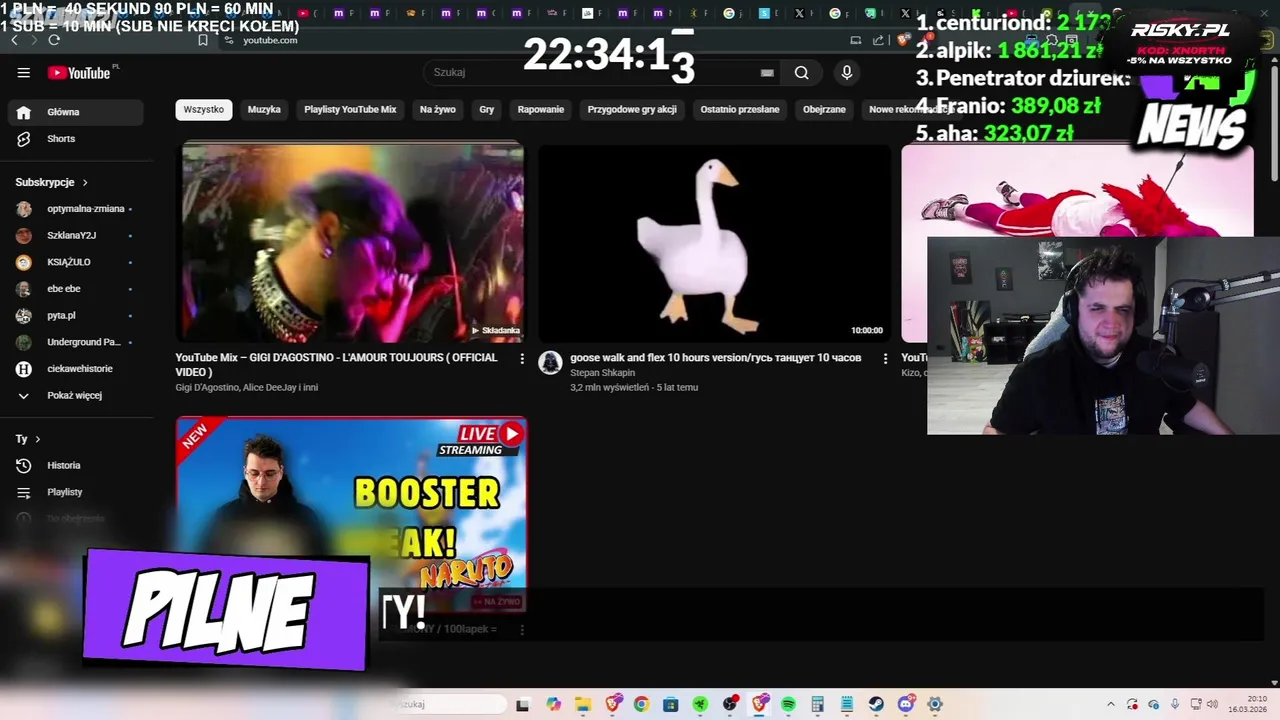Select Playlisty YouTube Mix chip
Image resolution: width=1280 pixels, height=720 pixels.
pos(350,109)
